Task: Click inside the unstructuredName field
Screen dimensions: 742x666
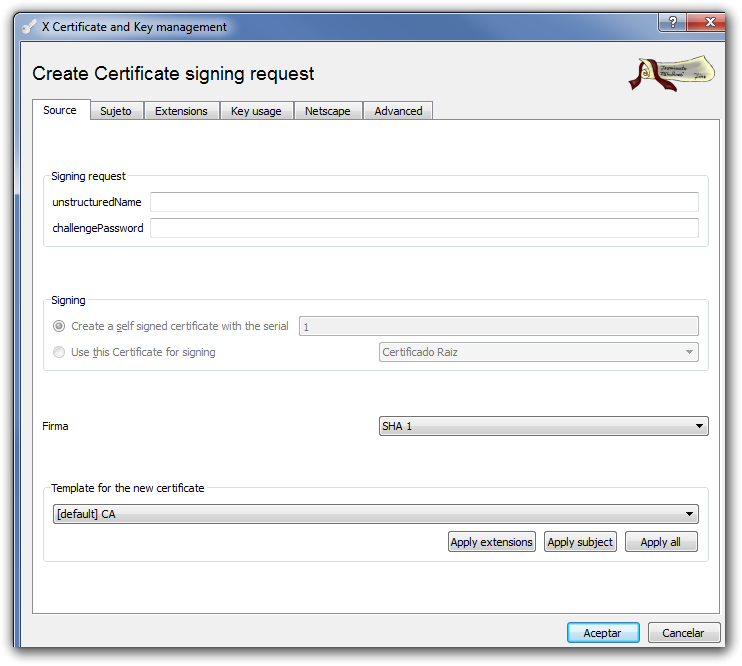Action: tap(424, 202)
